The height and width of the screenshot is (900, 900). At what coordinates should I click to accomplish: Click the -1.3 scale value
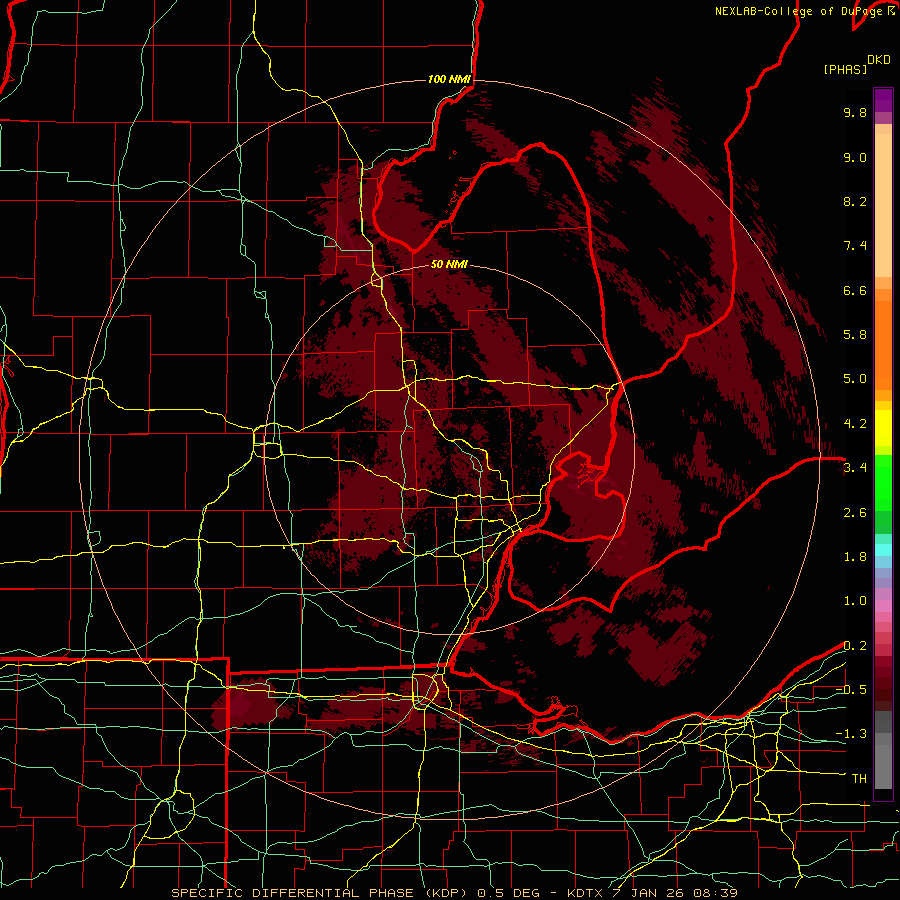click(x=851, y=734)
